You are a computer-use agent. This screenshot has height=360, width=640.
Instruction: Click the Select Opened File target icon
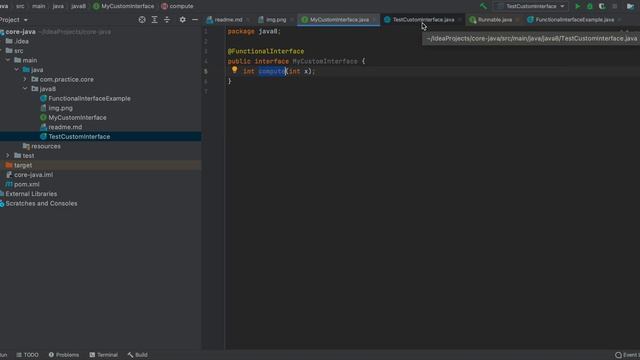[142, 20]
